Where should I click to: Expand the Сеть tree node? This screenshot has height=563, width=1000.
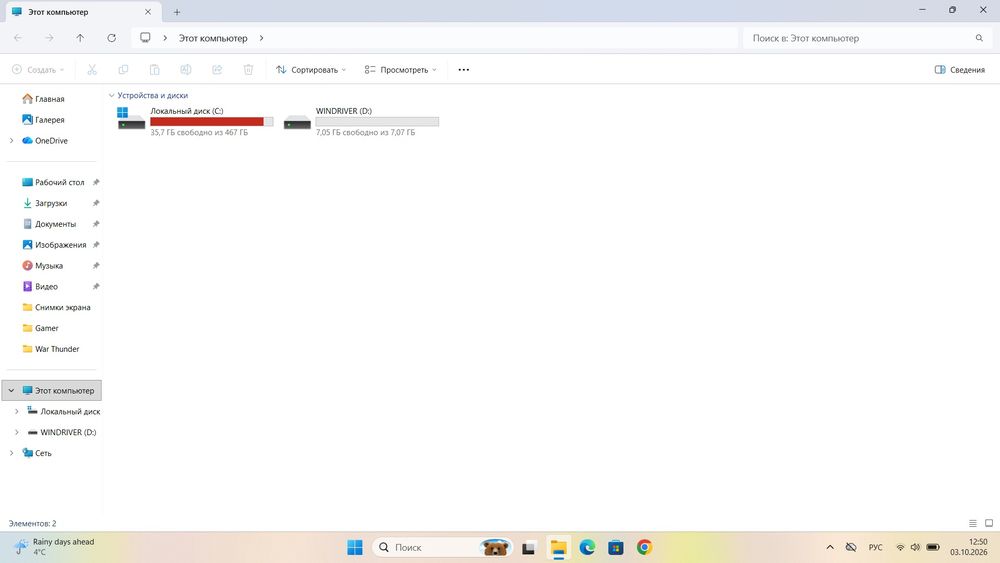(11, 453)
